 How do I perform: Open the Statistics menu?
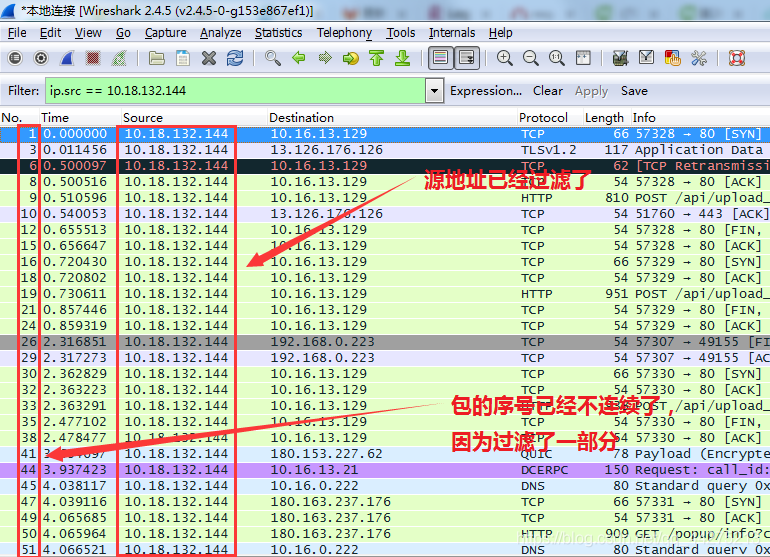click(278, 33)
